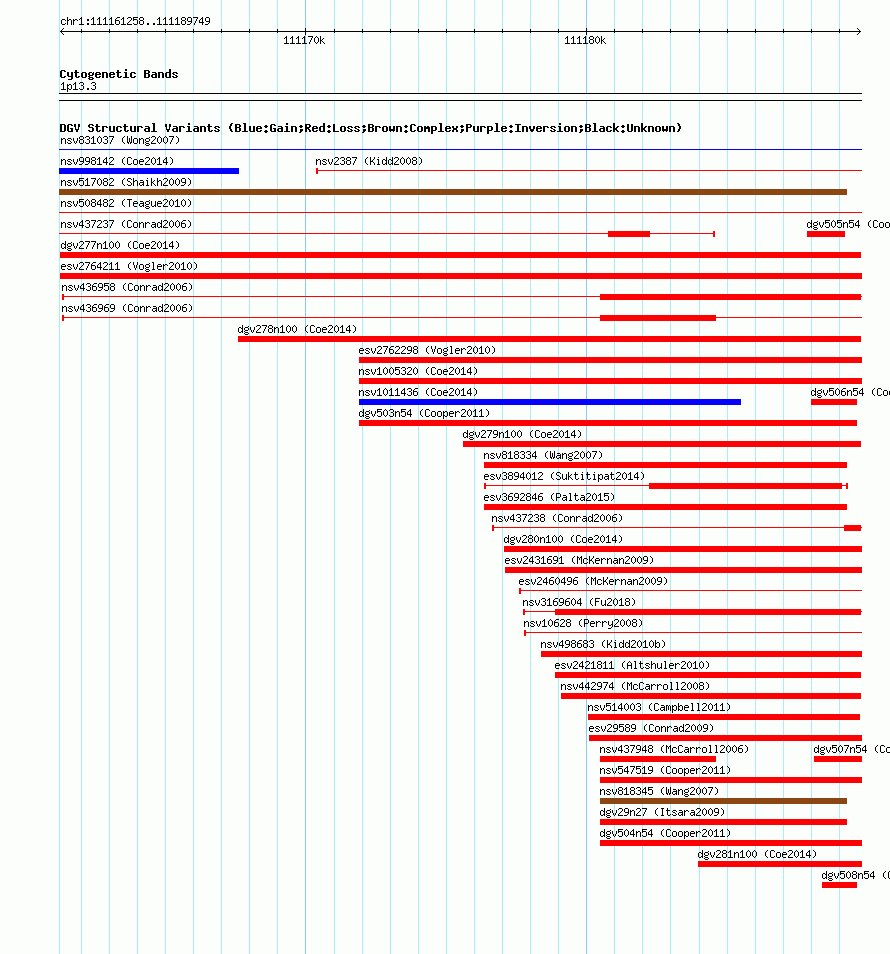This screenshot has width=890, height=954.
Task: Click nsv514003 (Campbell2011) label
Action: 659,707
